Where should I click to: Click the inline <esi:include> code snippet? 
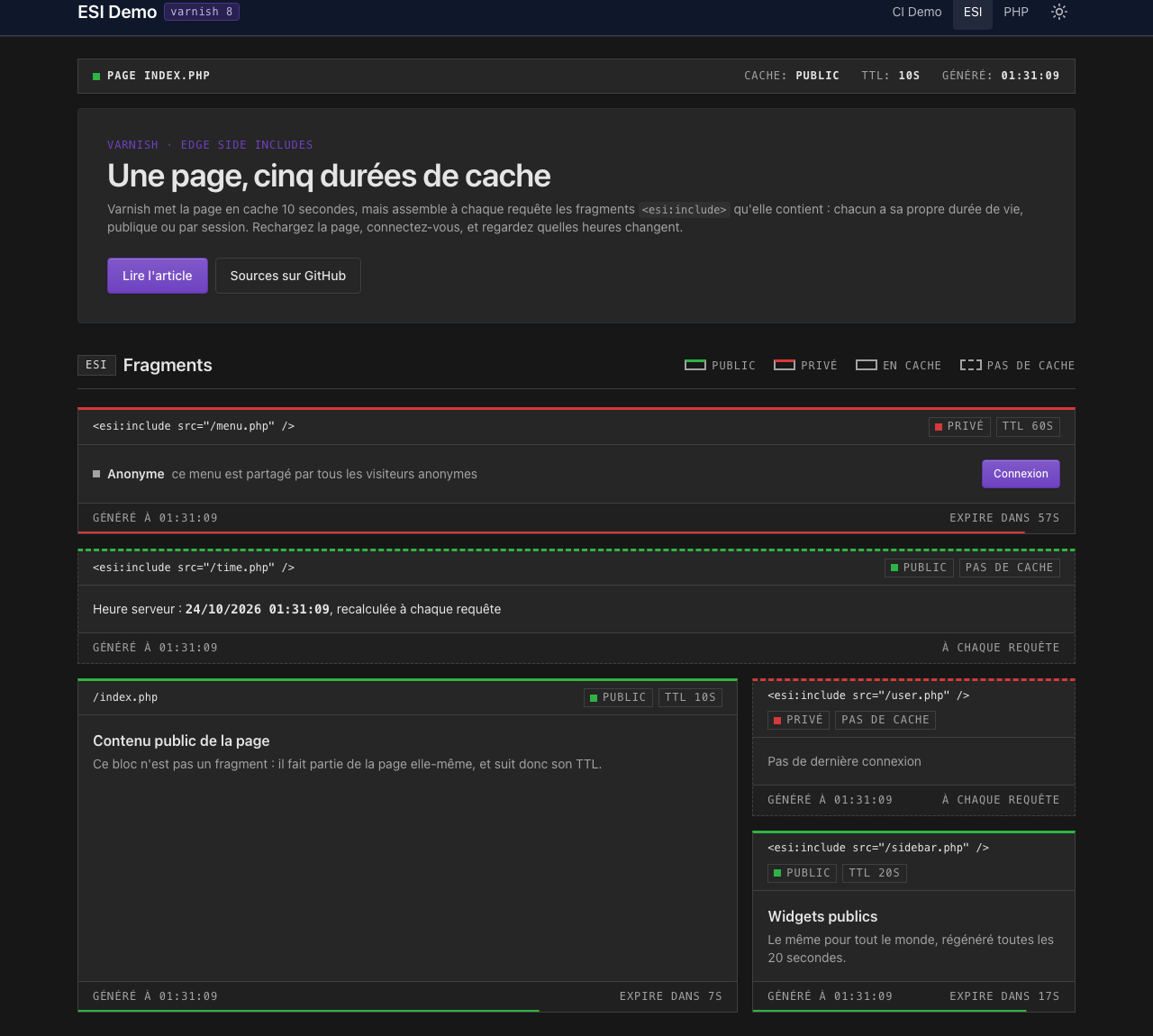pos(684,210)
